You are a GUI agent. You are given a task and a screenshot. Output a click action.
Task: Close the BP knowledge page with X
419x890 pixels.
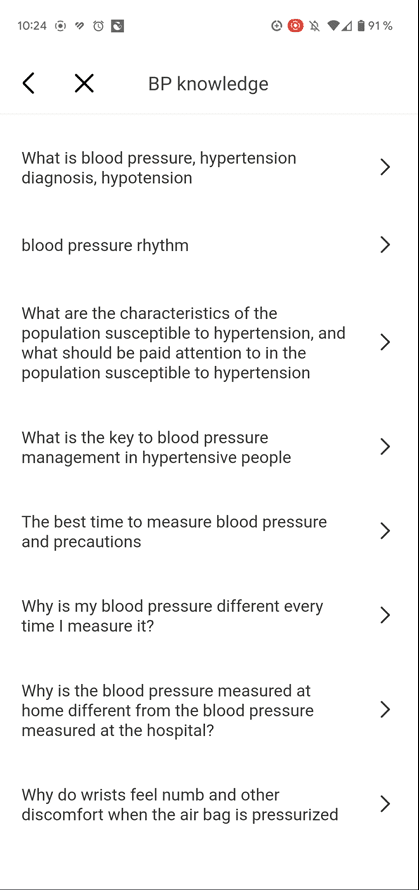click(84, 83)
